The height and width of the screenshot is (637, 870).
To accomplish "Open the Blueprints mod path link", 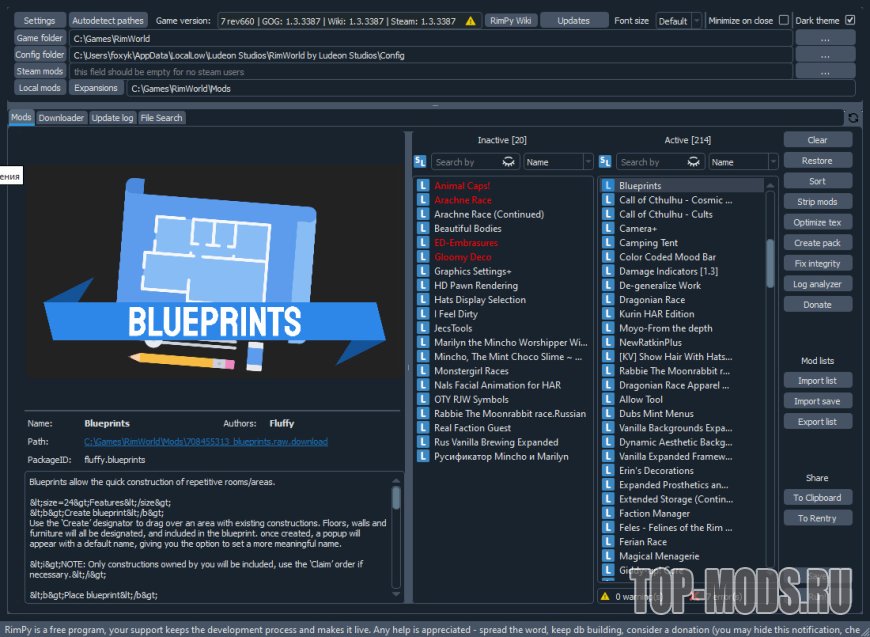I will [x=205, y=441].
